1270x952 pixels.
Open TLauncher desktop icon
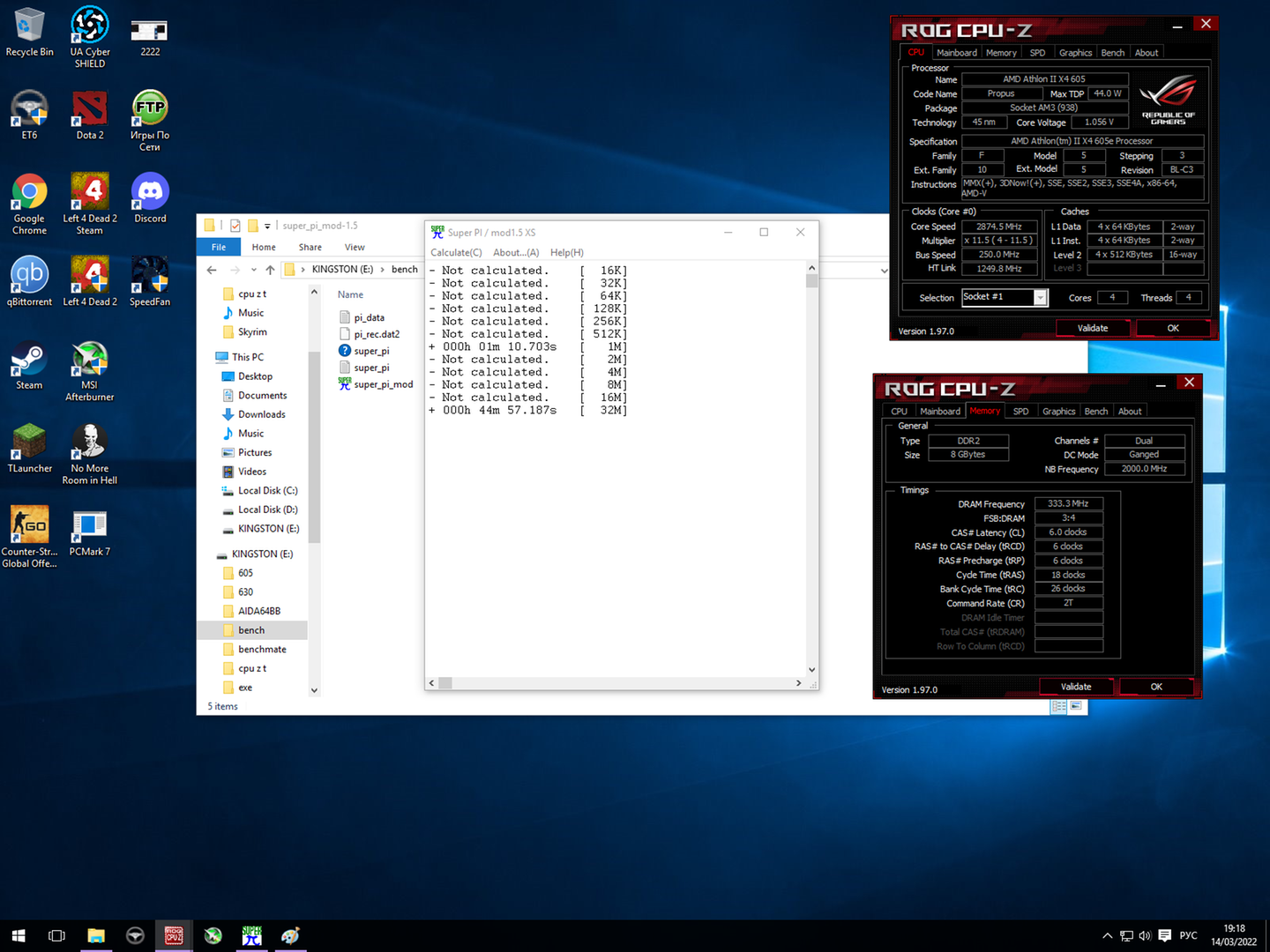(29, 449)
